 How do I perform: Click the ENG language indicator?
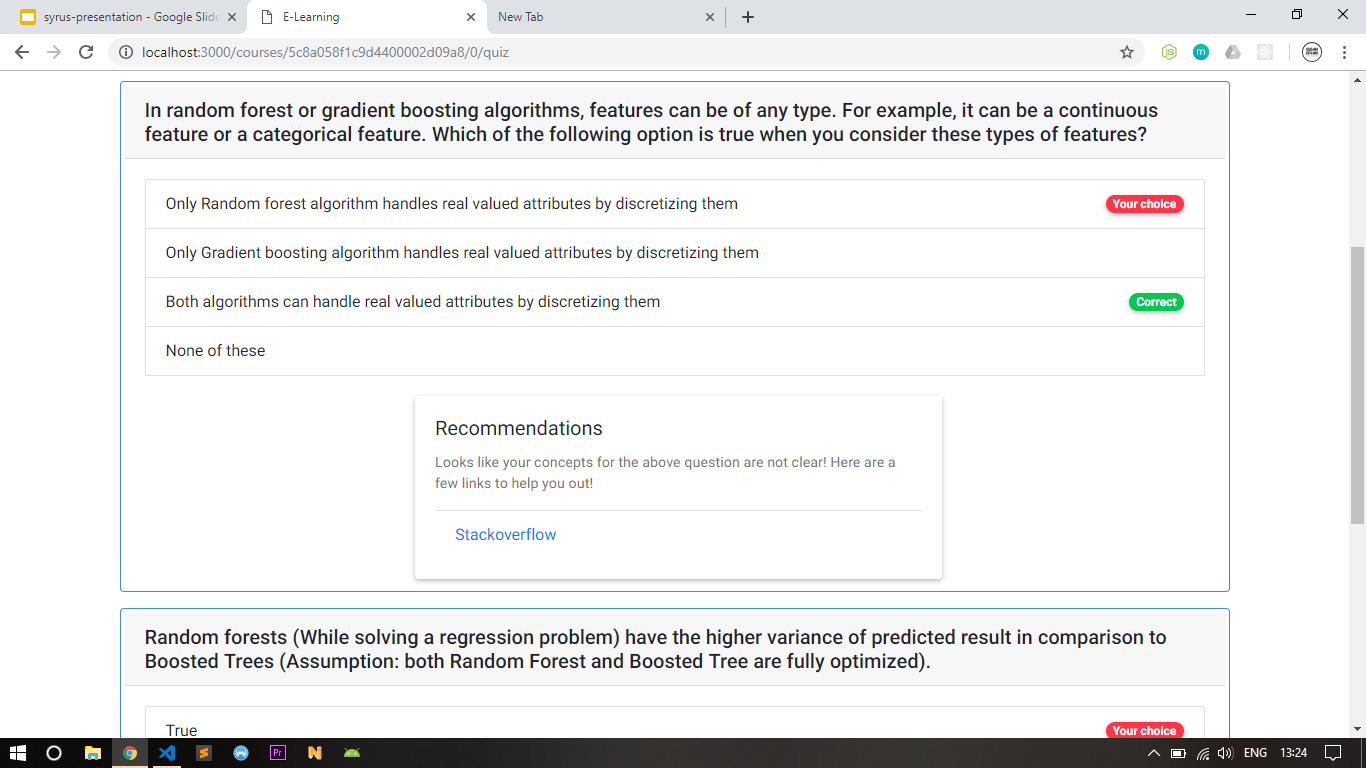(x=1255, y=753)
